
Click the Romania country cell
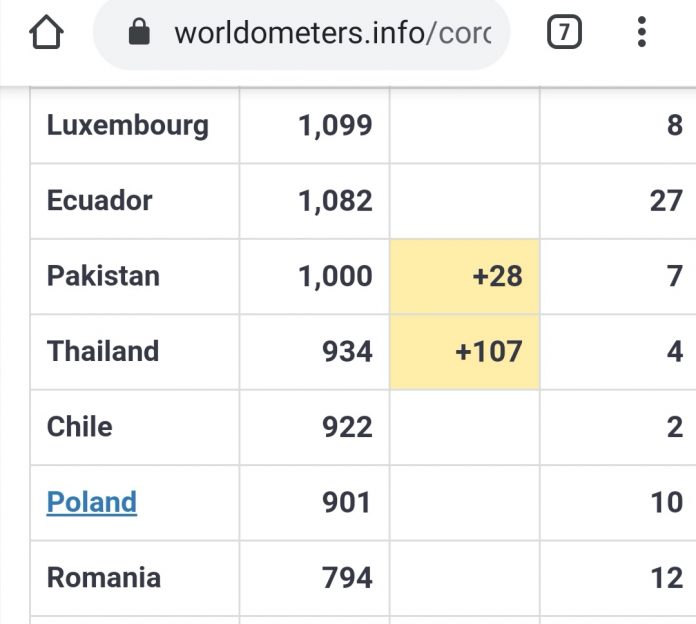click(104, 577)
